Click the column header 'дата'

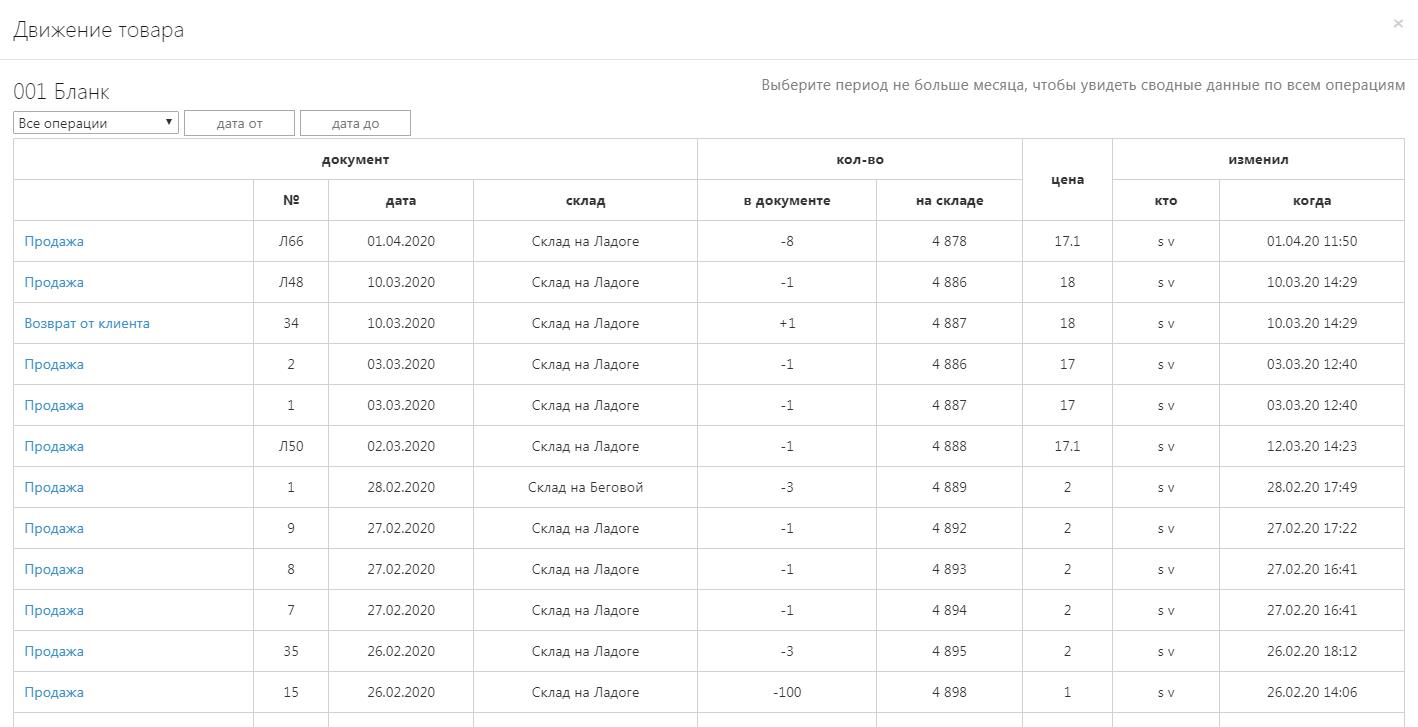(401, 200)
